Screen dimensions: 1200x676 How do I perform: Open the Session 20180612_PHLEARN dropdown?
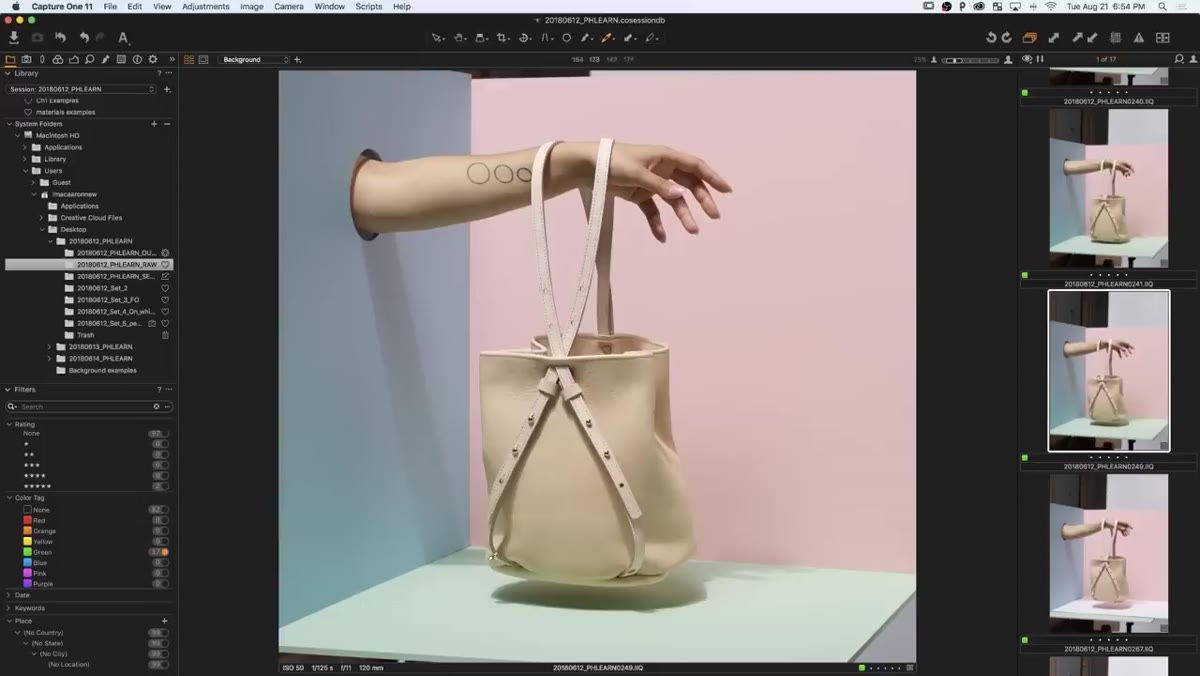(83, 89)
